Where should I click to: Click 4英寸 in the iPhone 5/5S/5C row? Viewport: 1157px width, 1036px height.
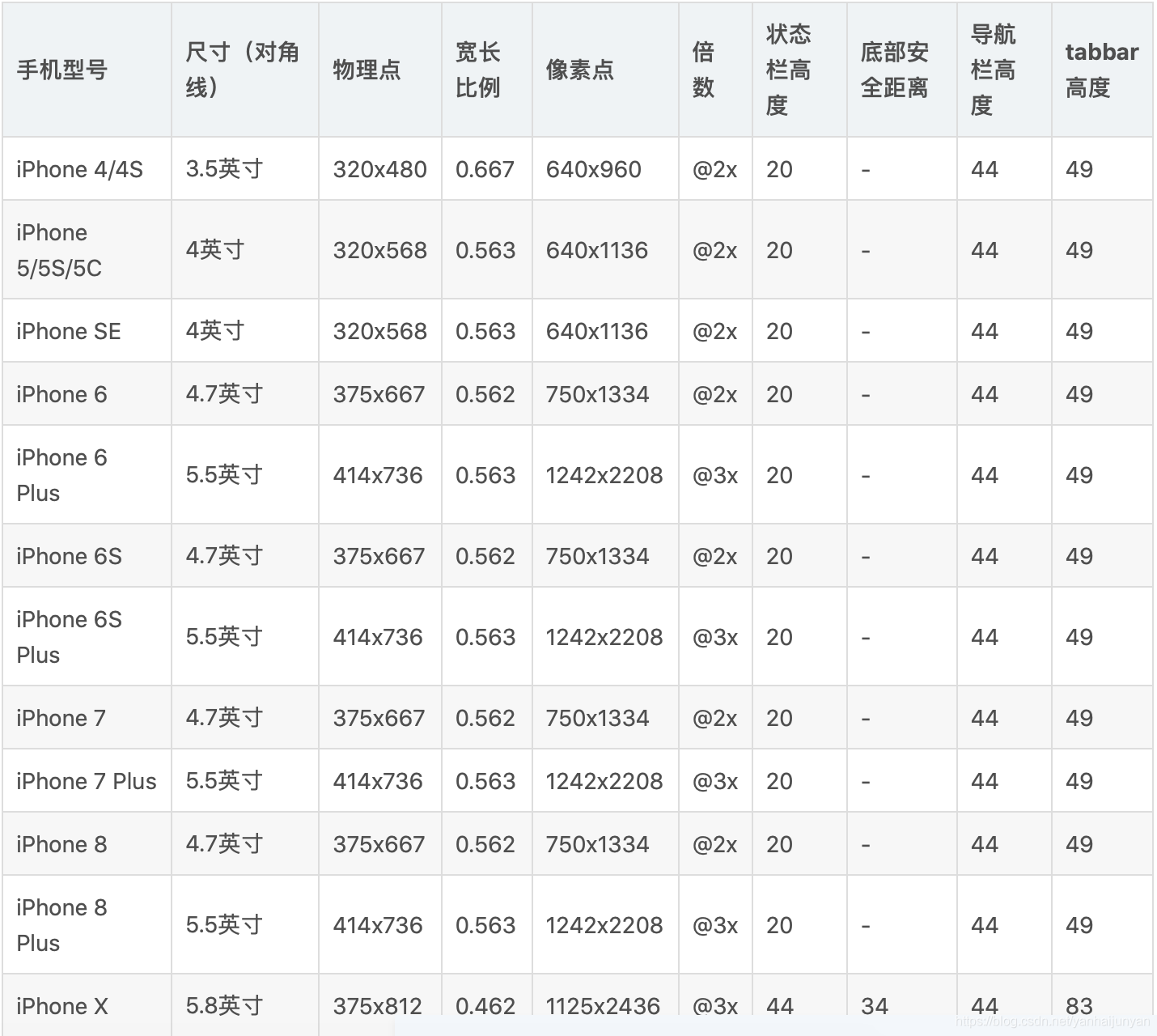coord(214,250)
